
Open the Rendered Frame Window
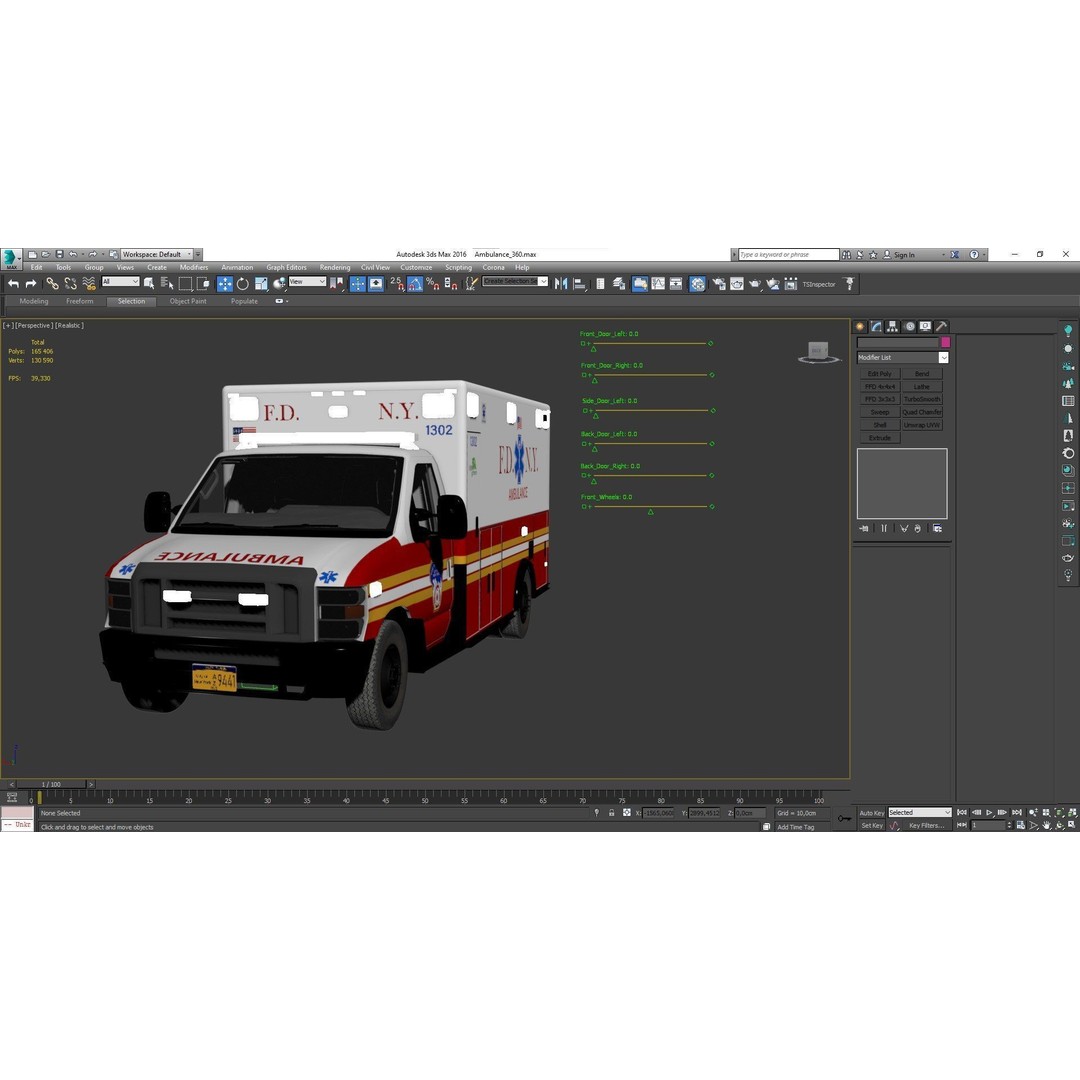pyautogui.click(x=737, y=284)
